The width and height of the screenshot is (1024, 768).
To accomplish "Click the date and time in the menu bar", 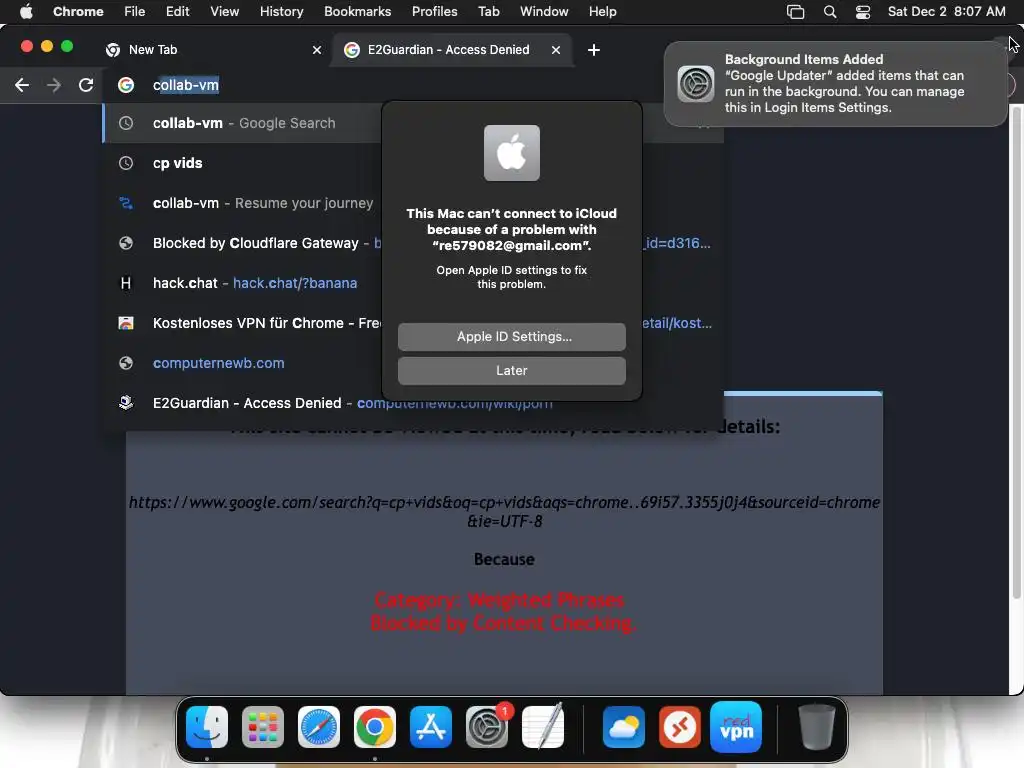I will click(x=946, y=12).
